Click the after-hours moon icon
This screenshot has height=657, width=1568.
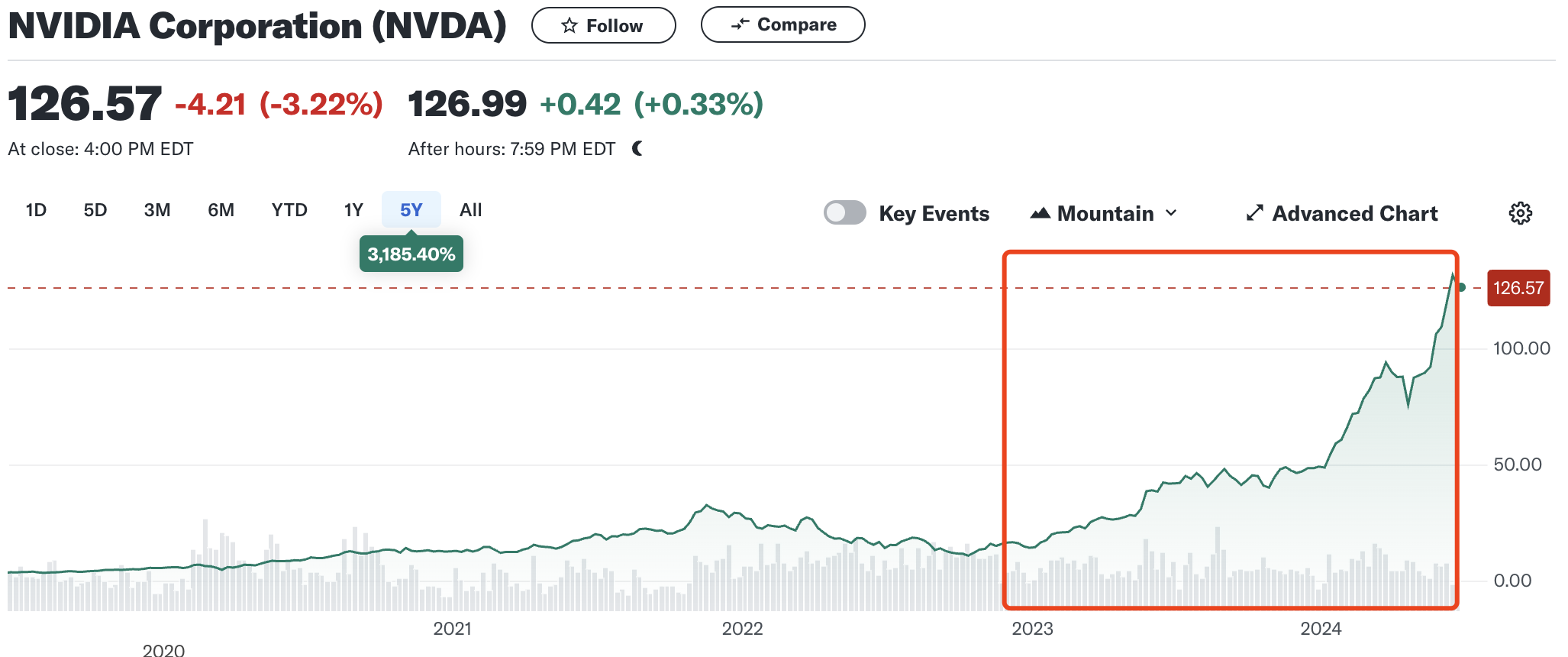click(638, 148)
